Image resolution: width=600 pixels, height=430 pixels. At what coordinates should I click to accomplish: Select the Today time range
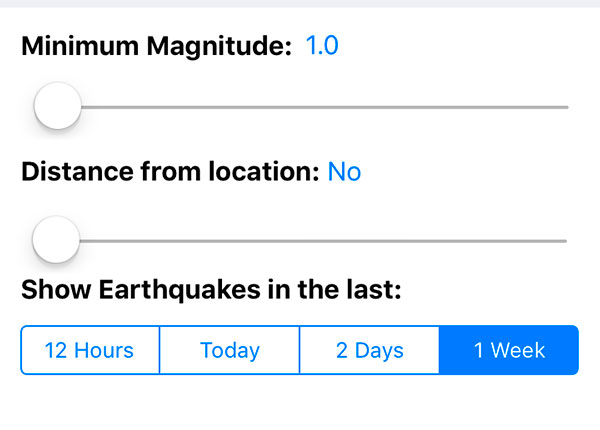229,350
